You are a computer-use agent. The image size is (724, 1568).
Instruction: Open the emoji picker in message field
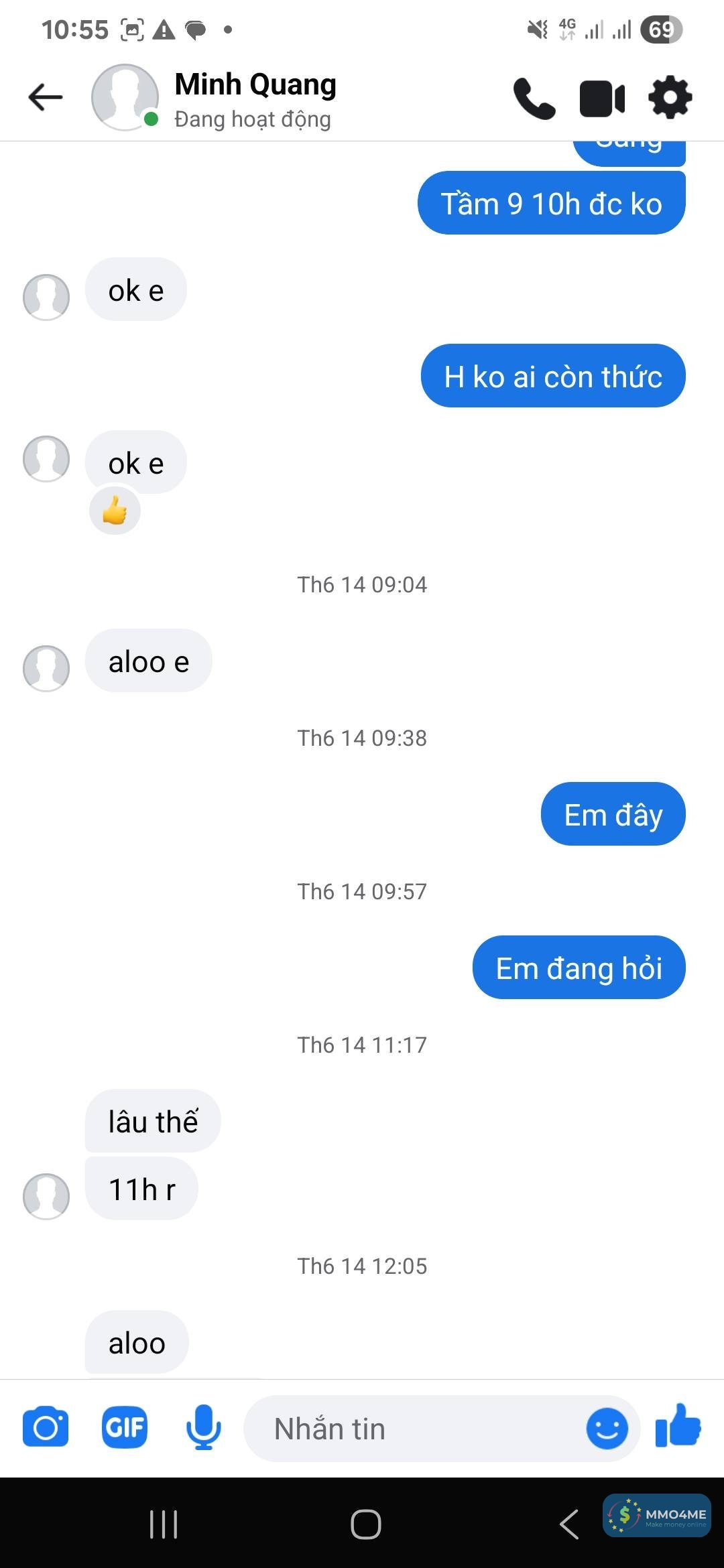[607, 1429]
